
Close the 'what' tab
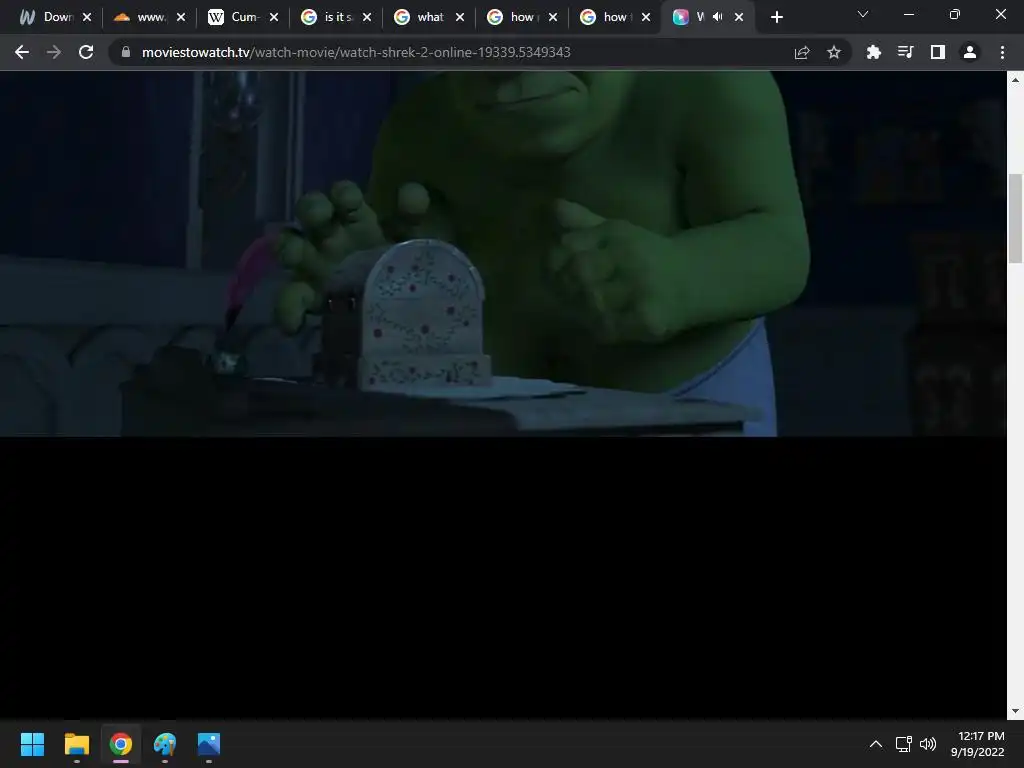(460, 17)
